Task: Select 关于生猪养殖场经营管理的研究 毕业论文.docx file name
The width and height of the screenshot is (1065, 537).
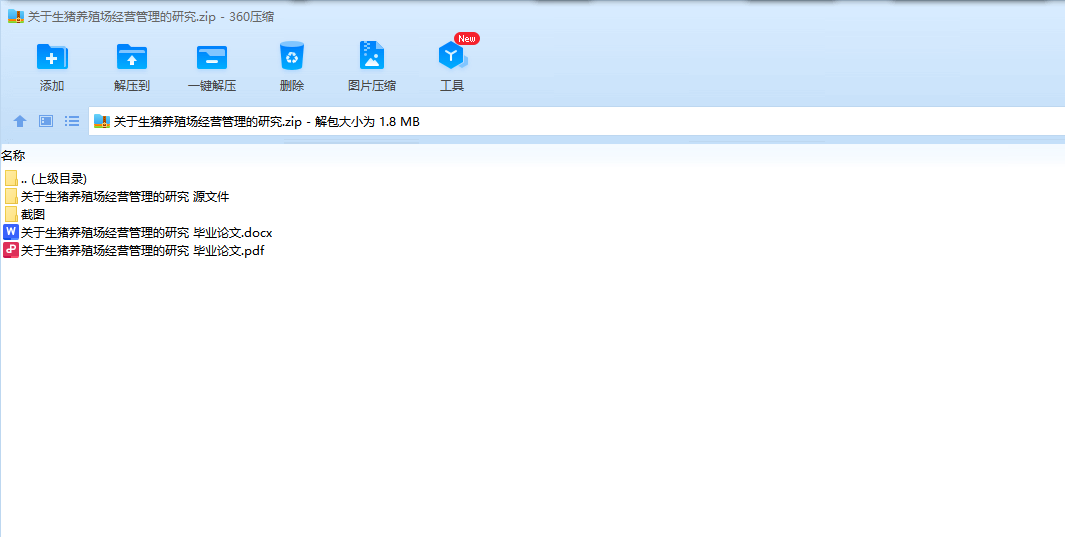Action: point(146,232)
